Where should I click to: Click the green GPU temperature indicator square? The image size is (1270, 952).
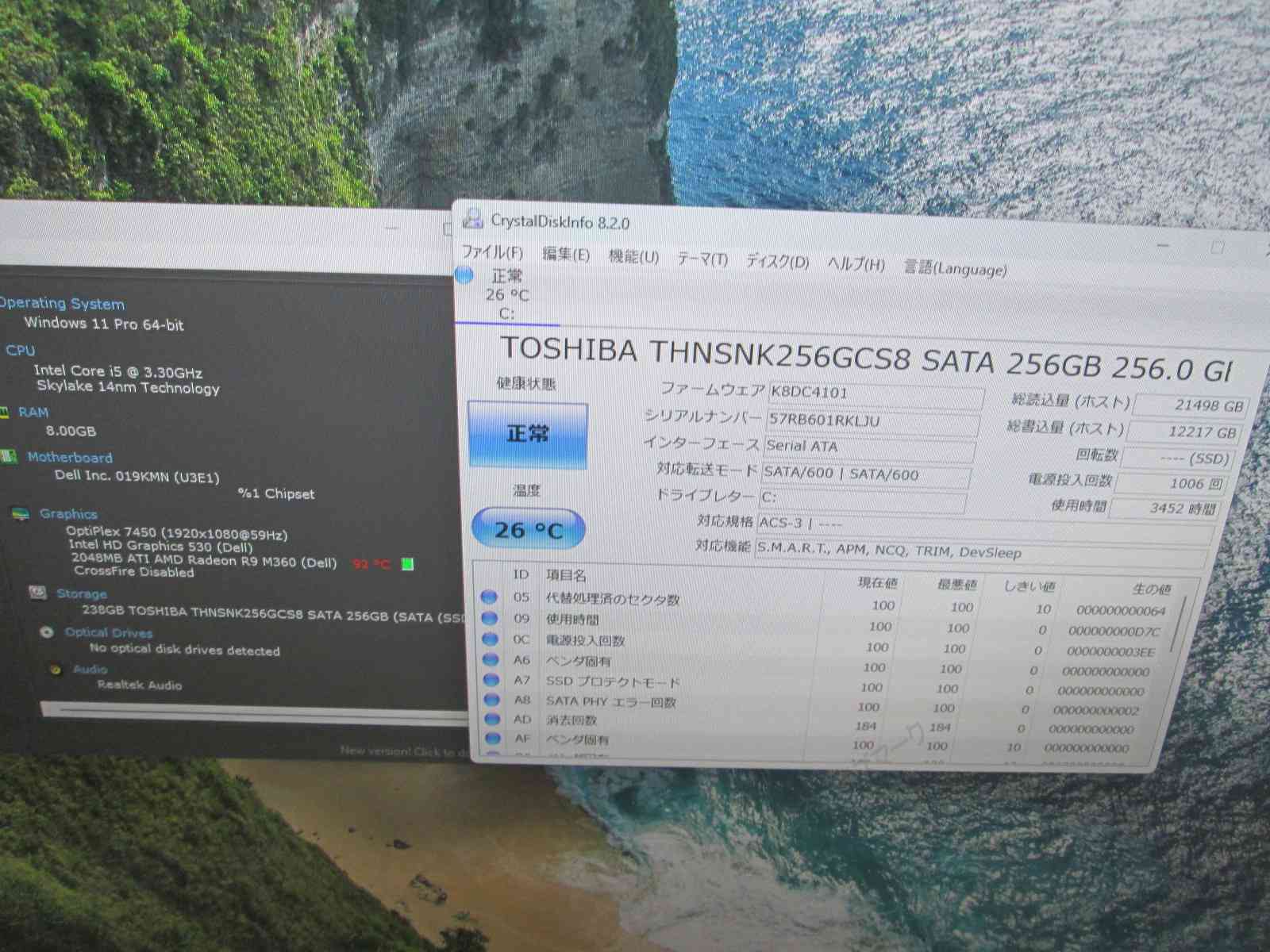[x=407, y=564]
